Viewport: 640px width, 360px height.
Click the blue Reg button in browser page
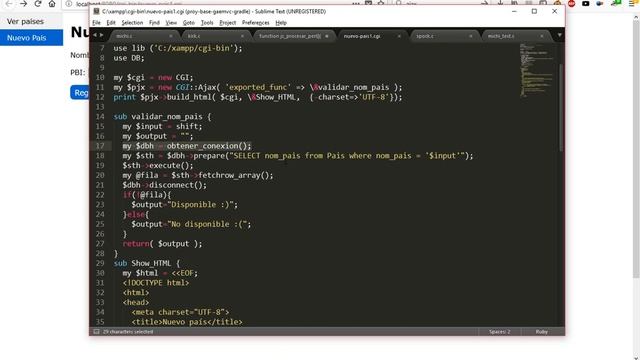(x=80, y=93)
